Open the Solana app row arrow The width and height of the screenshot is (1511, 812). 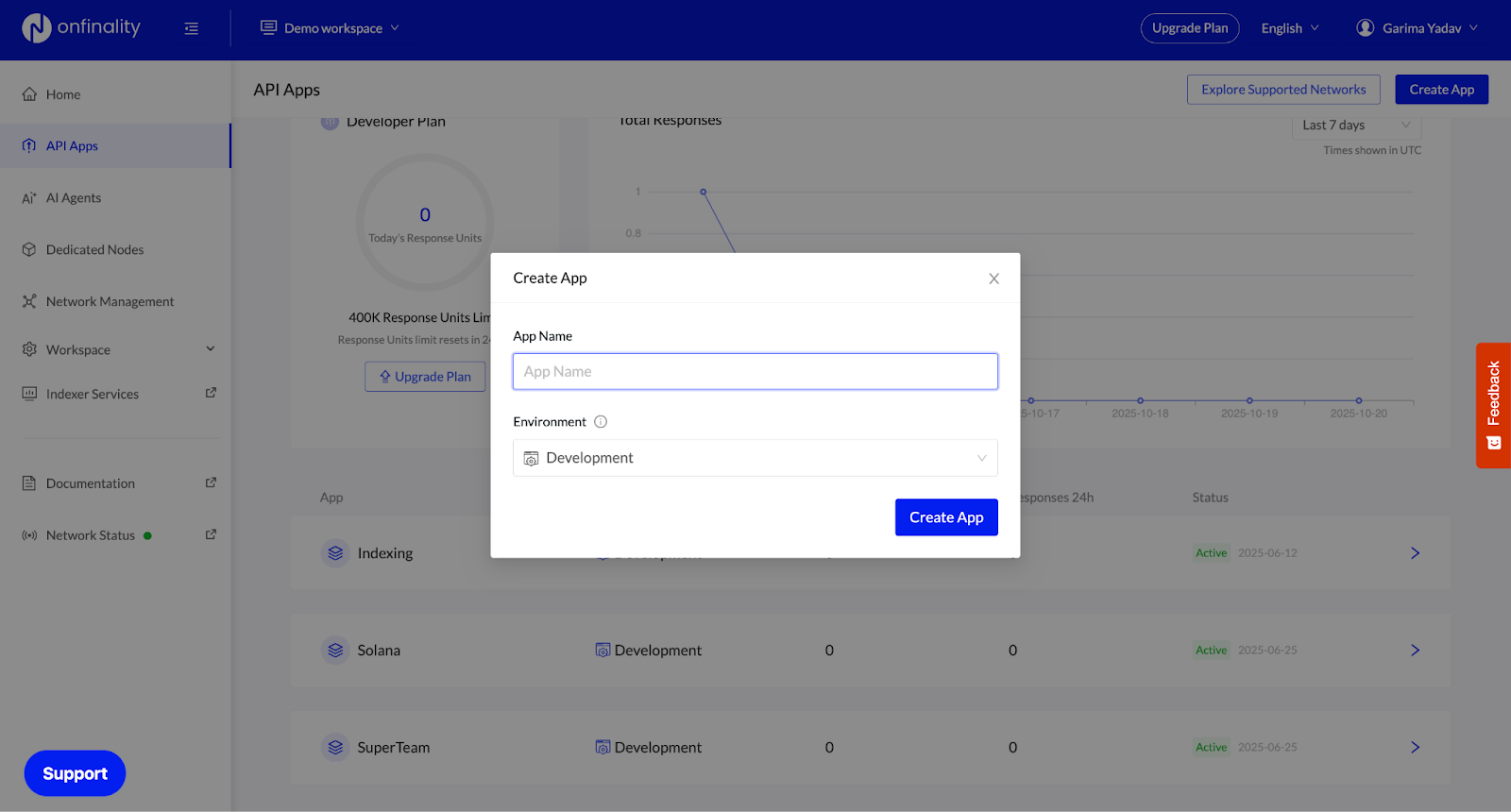[1415, 651]
